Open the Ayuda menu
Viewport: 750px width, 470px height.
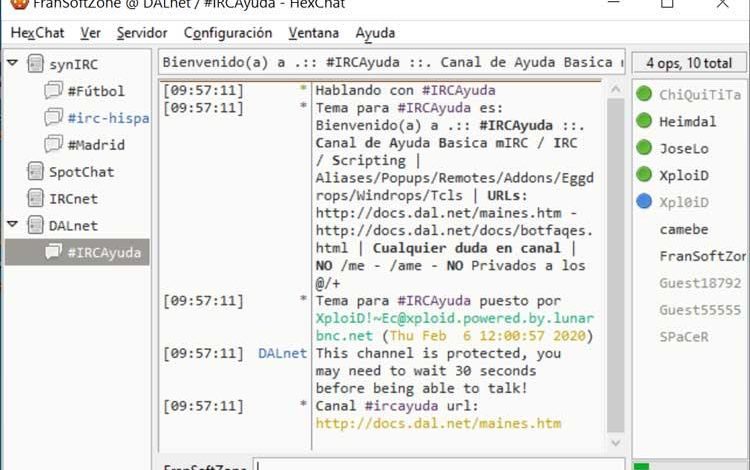point(375,33)
